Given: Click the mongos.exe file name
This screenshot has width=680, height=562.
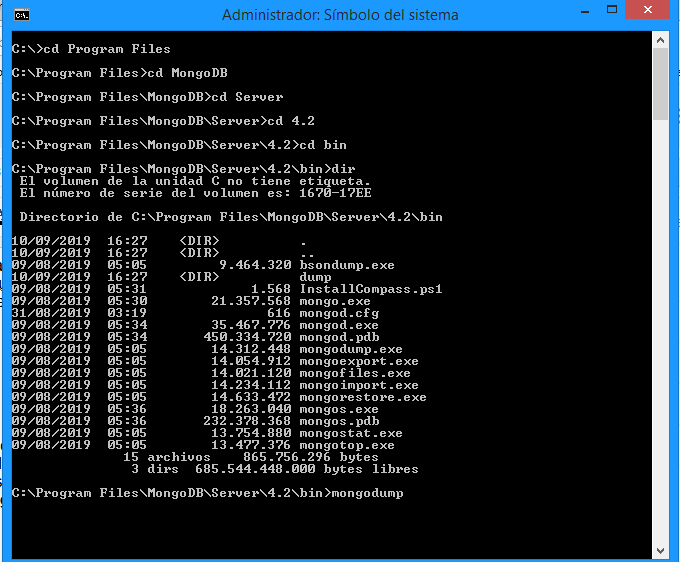Looking at the screenshot, I should tap(339, 409).
